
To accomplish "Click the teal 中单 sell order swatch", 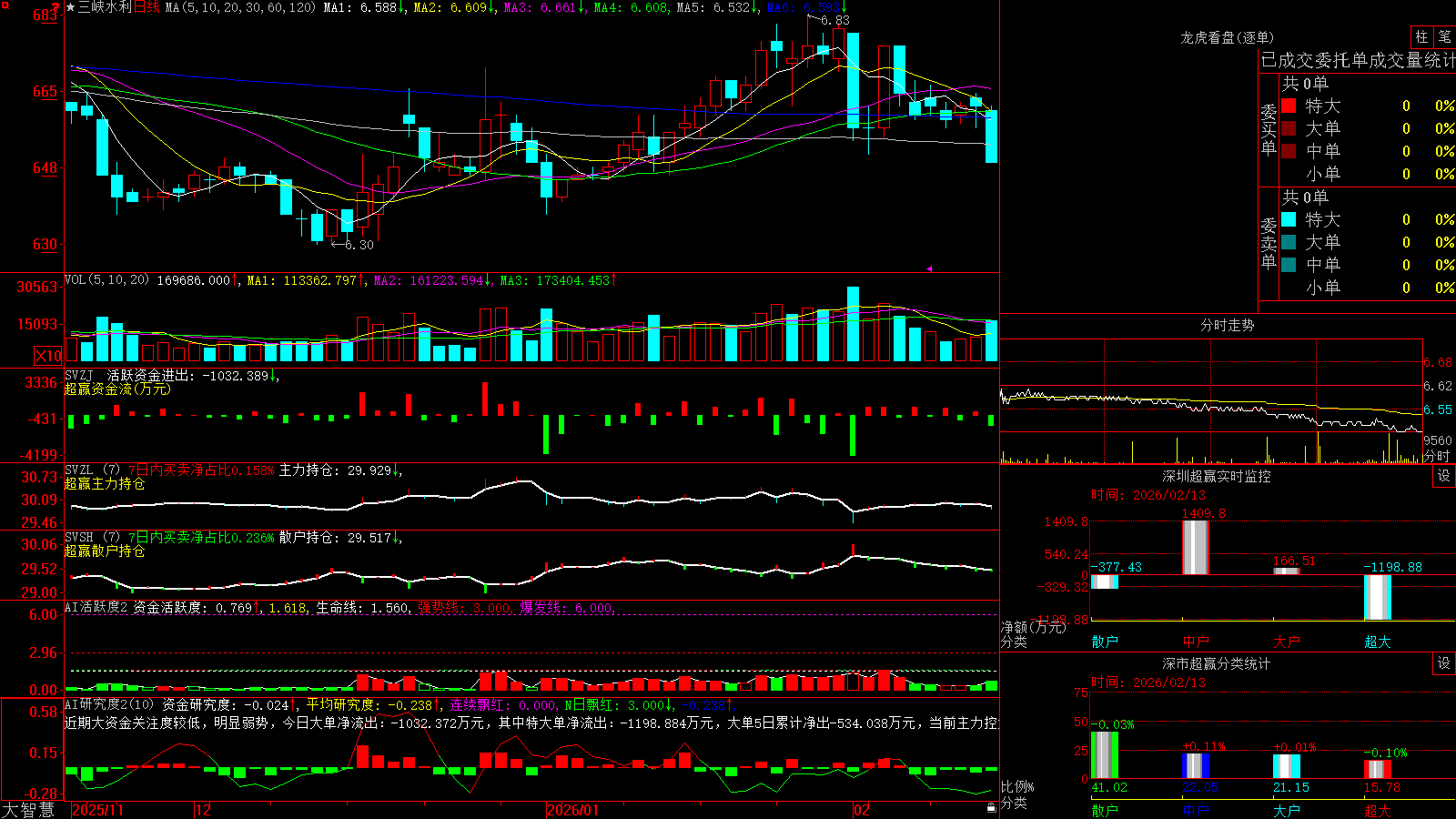I will coord(1289,264).
